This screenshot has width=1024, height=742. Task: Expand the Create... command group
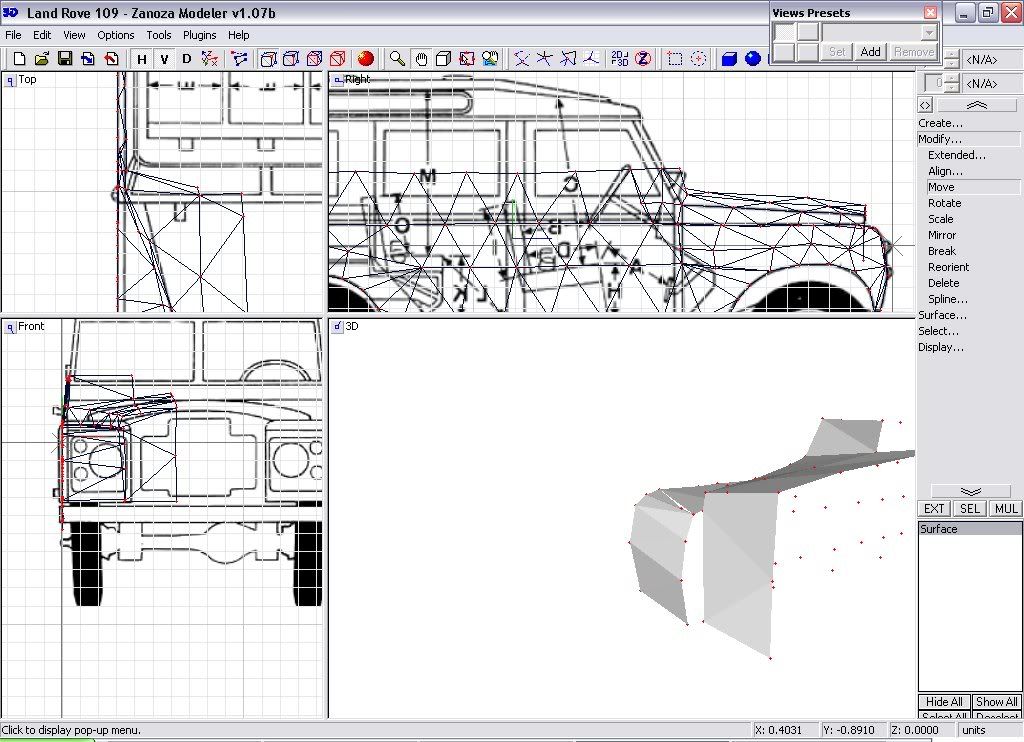[941, 123]
